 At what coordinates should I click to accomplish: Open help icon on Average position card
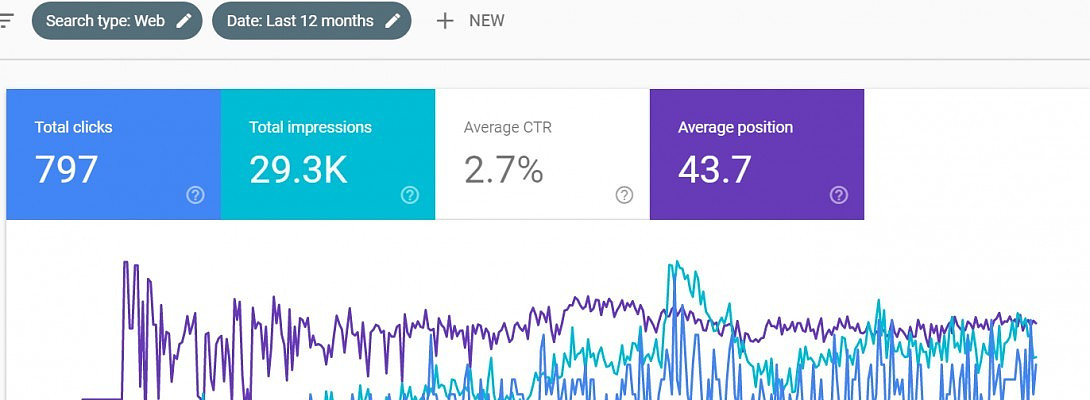[839, 195]
